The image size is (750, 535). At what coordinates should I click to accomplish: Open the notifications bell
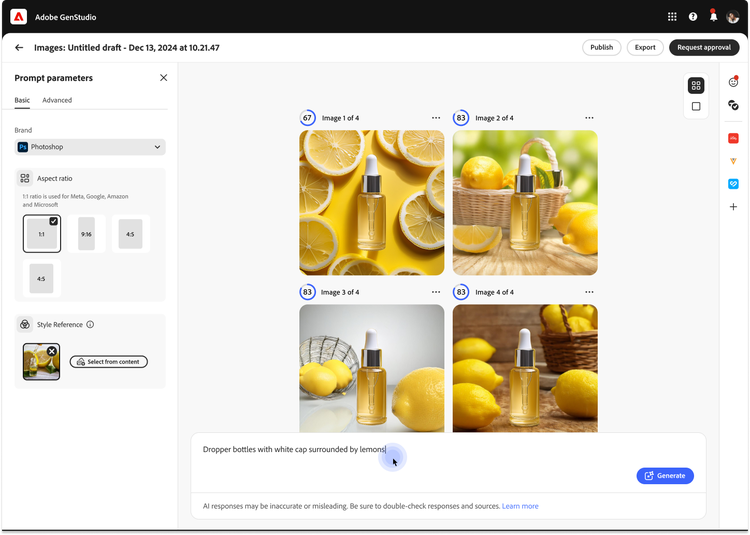point(713,17)
